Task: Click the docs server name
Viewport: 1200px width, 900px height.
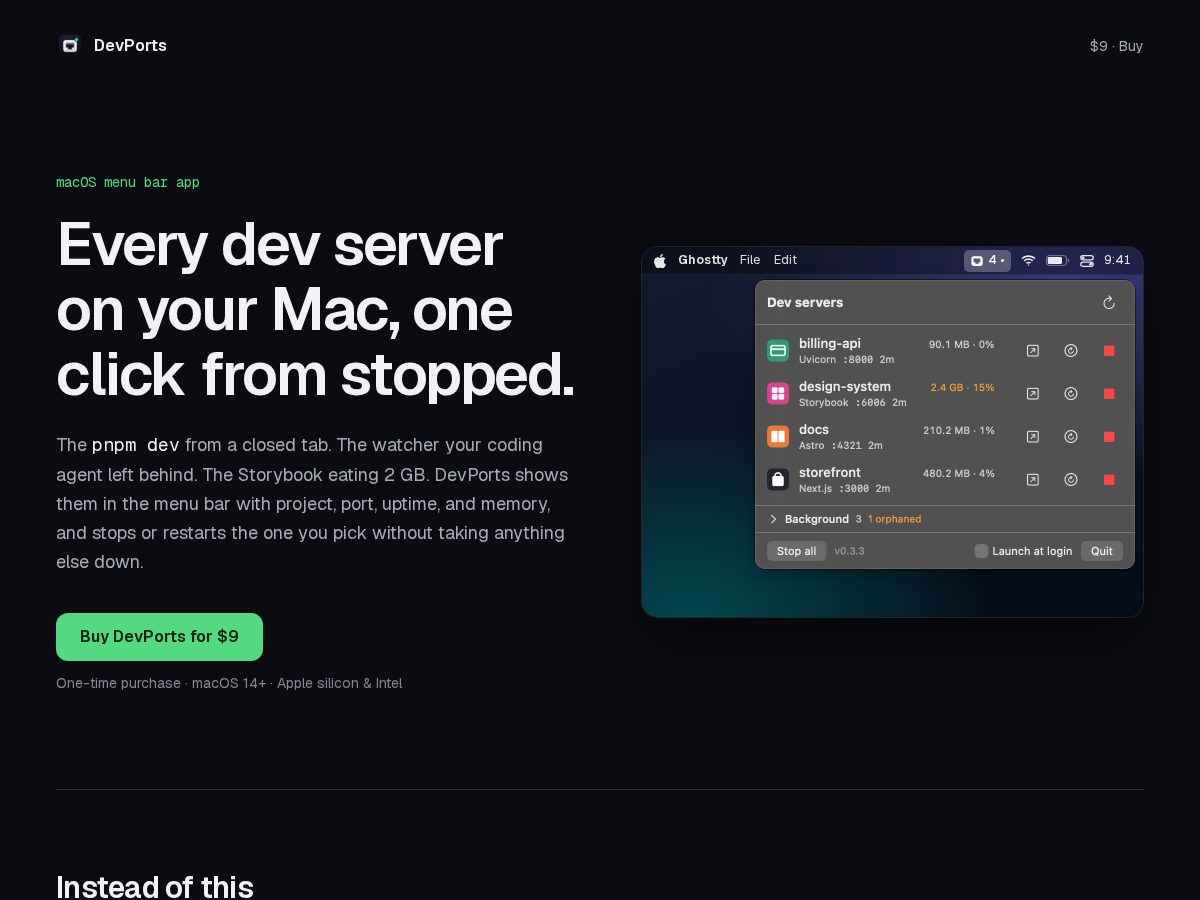Action: click(814, 429)
